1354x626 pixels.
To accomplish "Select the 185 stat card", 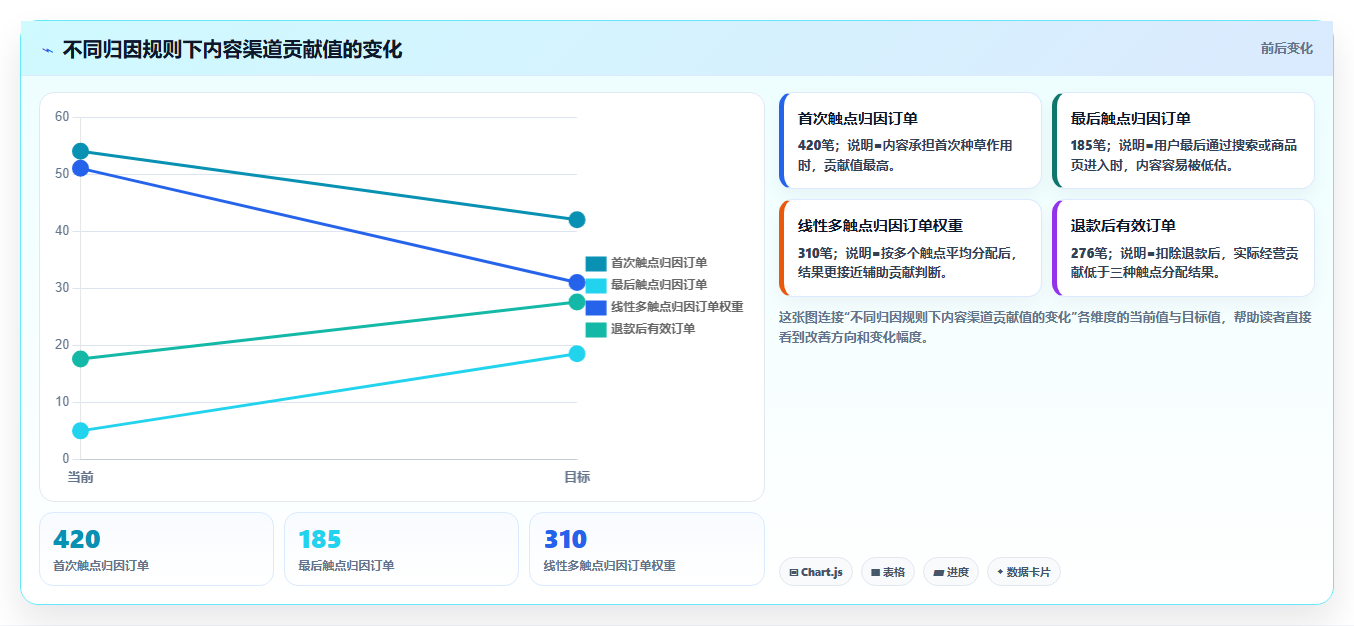I will 401,549.
